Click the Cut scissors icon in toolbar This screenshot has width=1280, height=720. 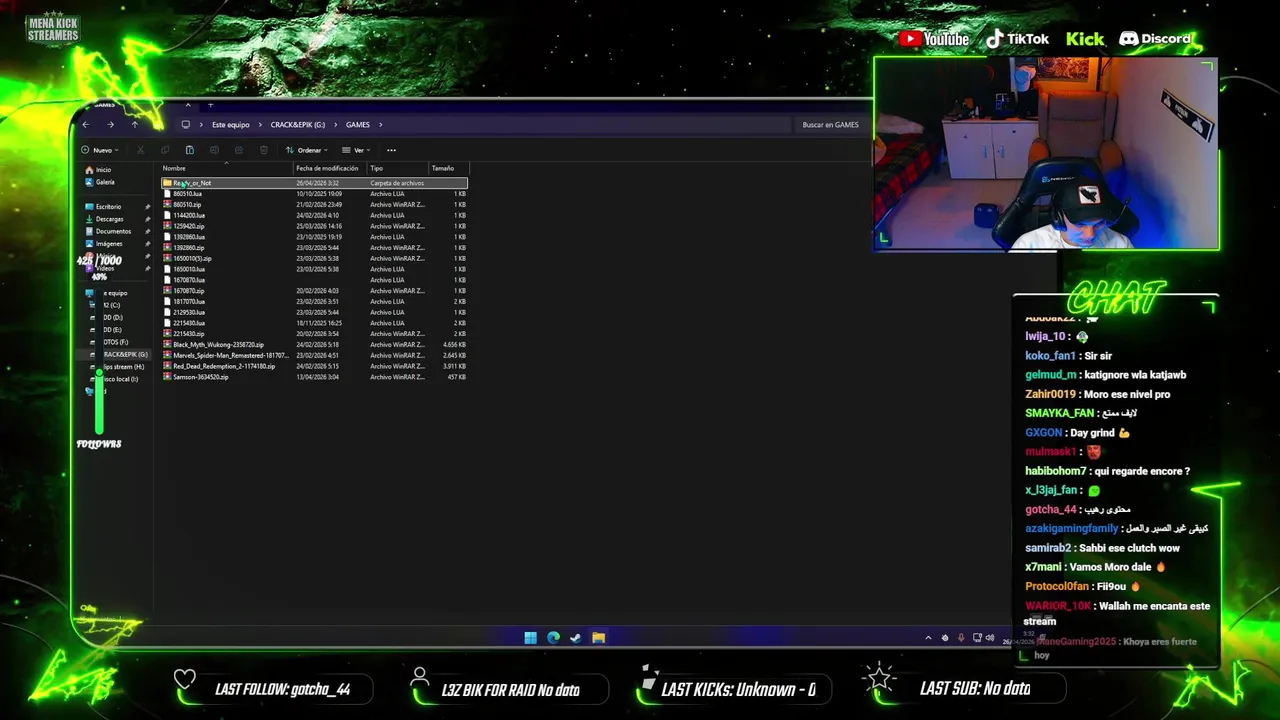click(x=140, y=150)
